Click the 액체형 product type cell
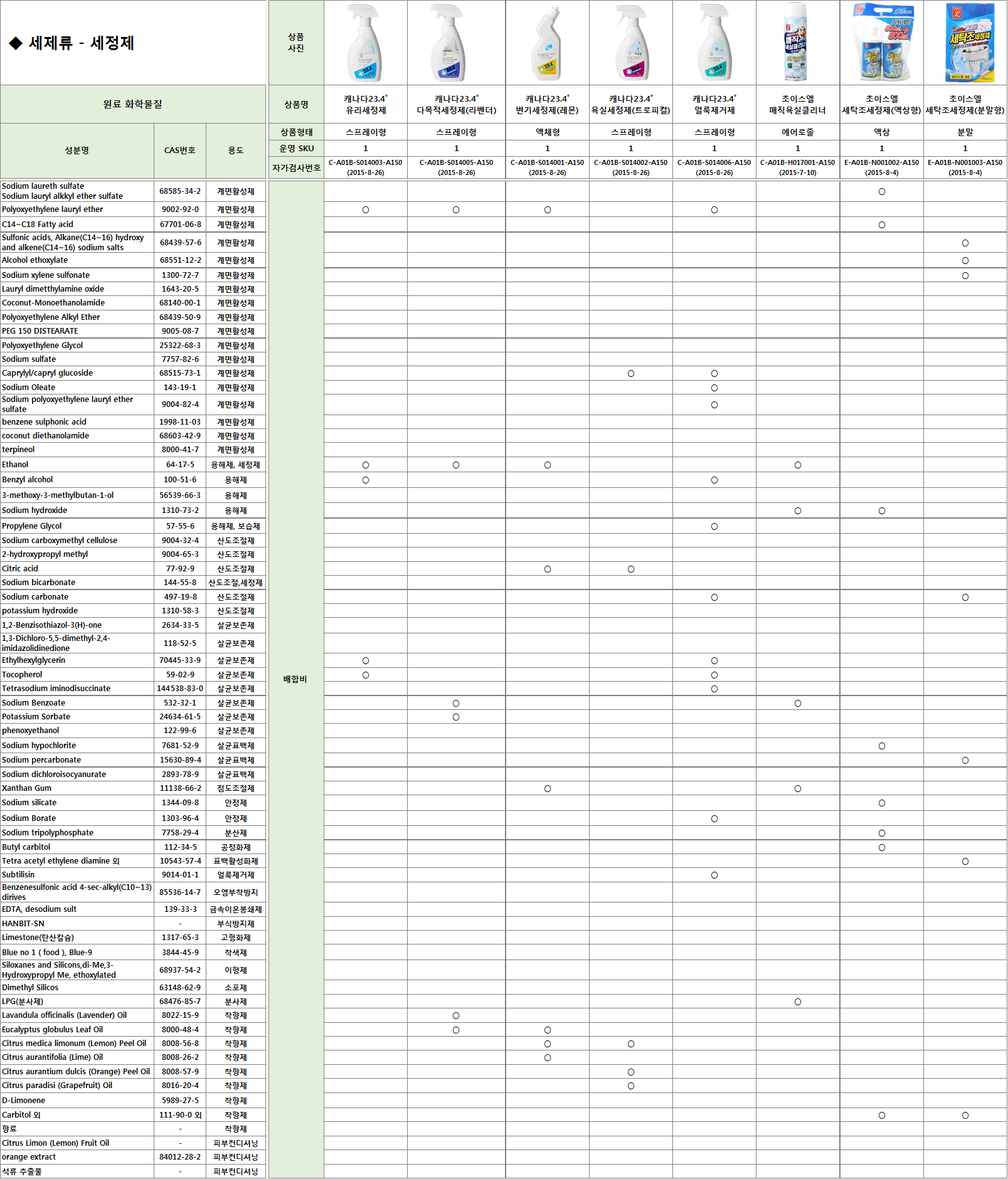 [547, 132]
